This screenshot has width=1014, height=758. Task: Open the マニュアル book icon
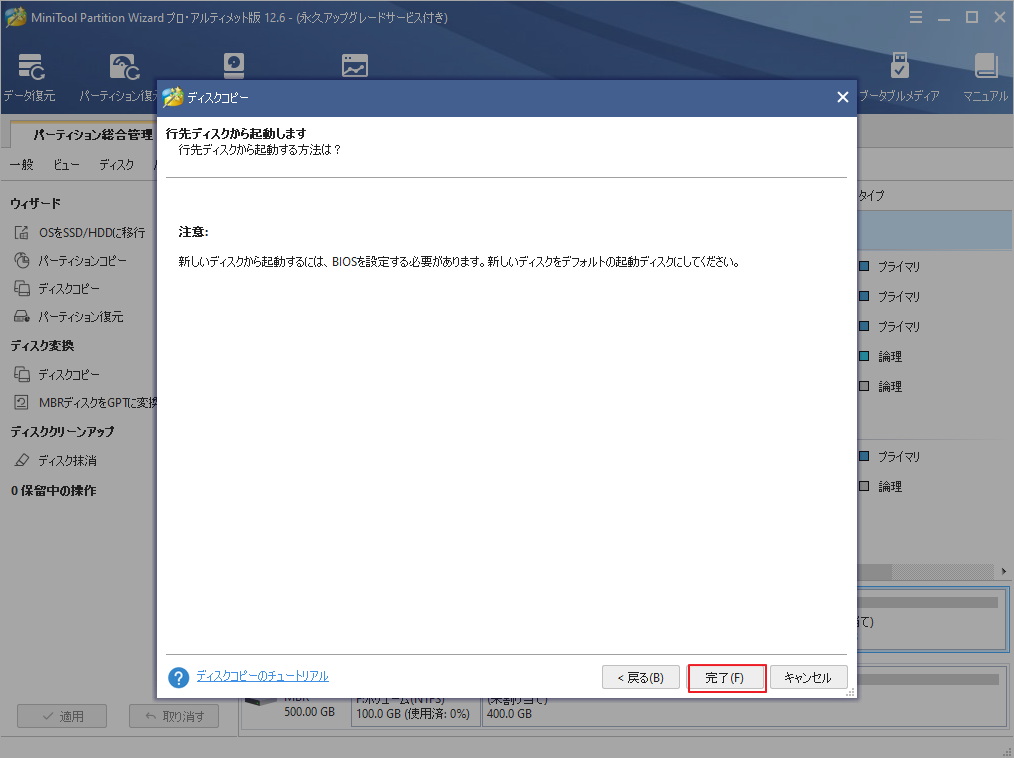[985, 68]
